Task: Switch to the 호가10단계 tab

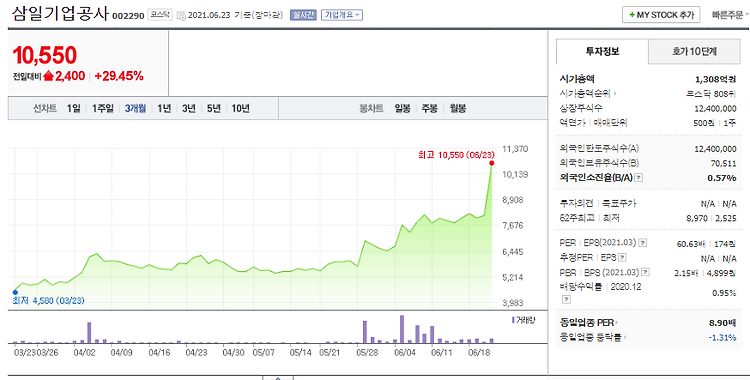Action: (695, 52)
